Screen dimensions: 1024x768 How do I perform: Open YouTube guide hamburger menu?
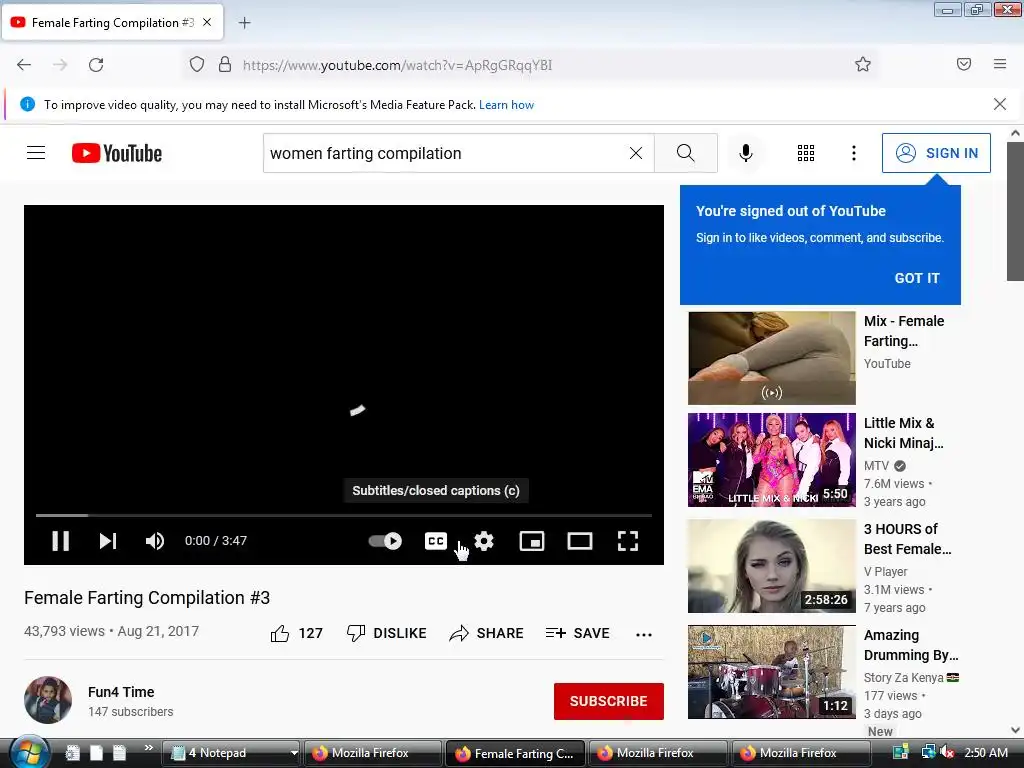click(x=36, y=153)
